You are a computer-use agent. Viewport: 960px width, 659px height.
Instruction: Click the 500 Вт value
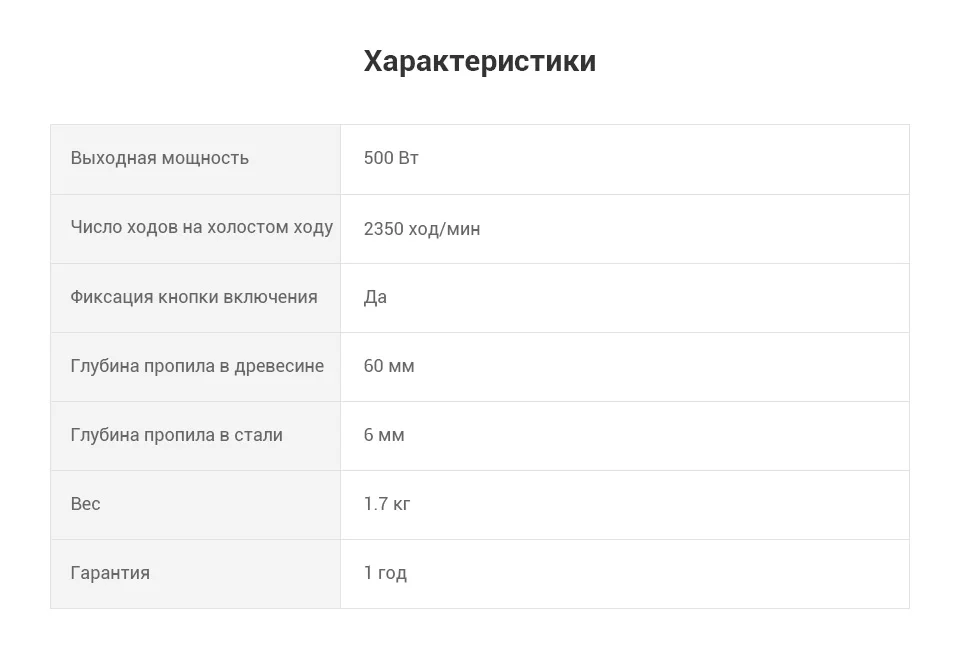coord(391,158)
